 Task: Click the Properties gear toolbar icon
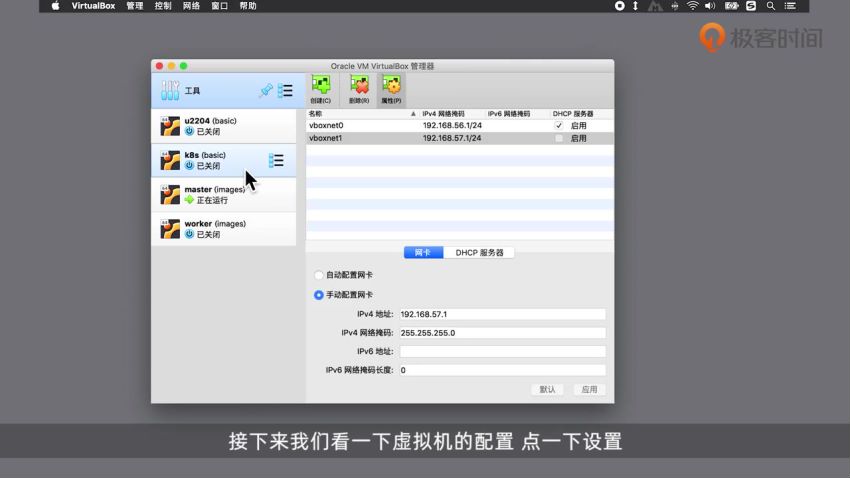point(391,89)
